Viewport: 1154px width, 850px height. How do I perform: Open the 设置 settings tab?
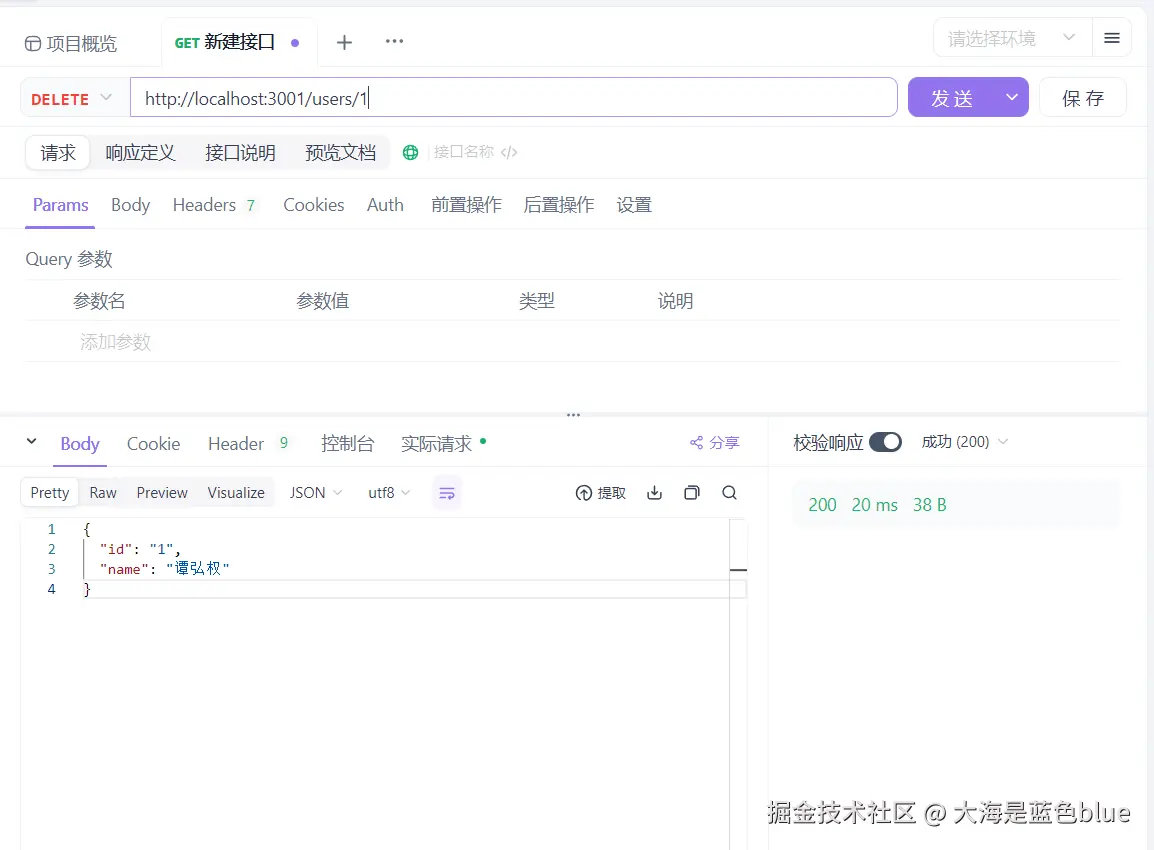pyautogui.click(x=634, y=205)
